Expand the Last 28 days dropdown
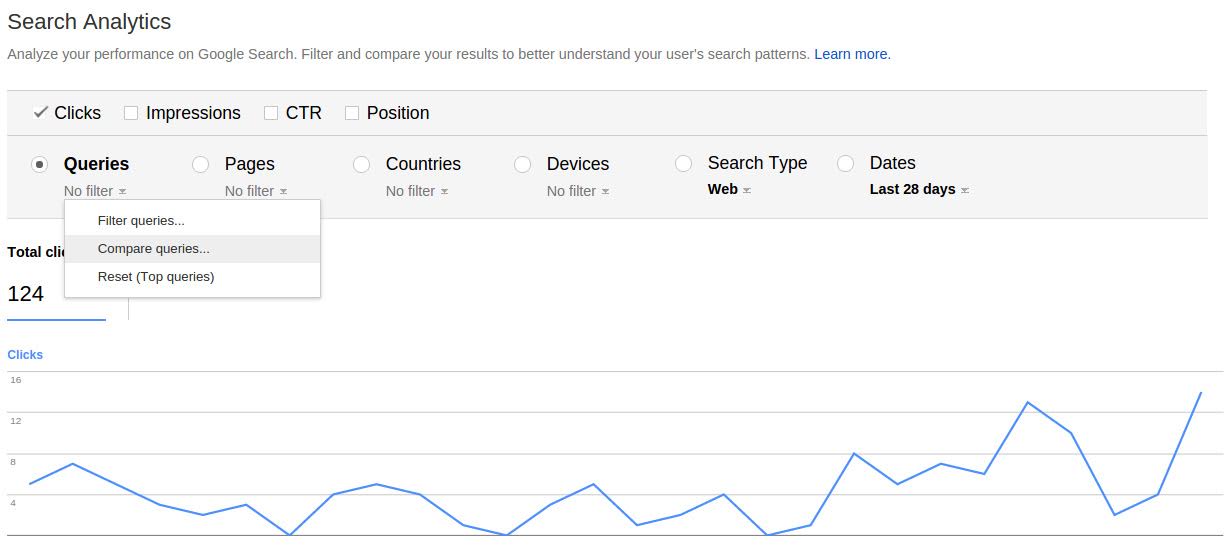 [x=919, y=189]
